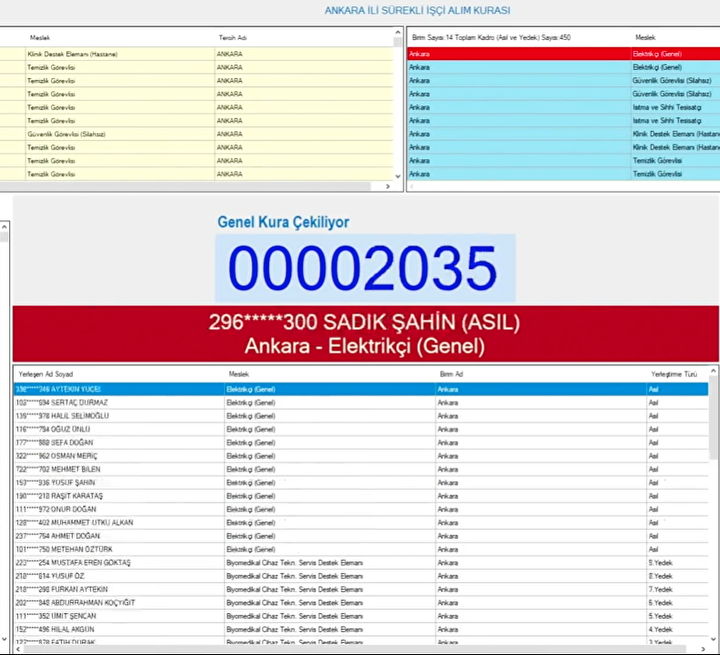Viewport: 720px width, 655px height.
Task: Select the 'OĞUZ ÜNLÜ' row
Action: tap(361, 429)
